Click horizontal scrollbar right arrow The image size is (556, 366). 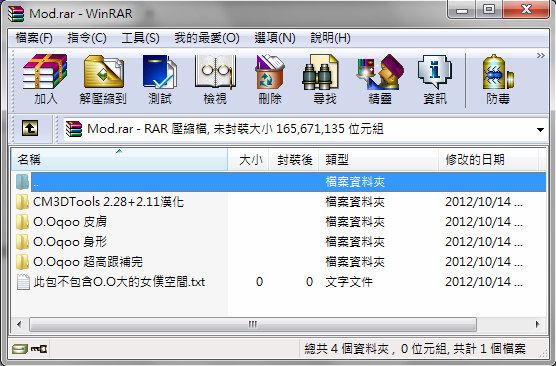538,324
